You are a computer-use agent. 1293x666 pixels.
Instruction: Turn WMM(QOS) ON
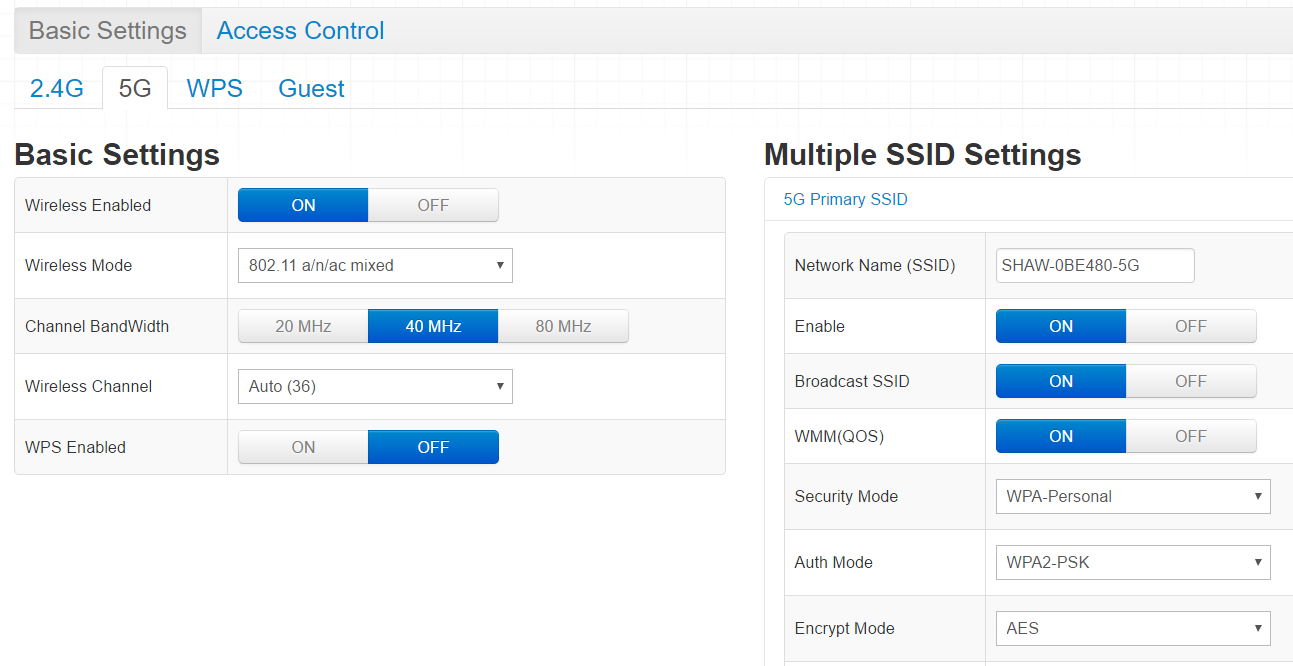pos(1061,436)
